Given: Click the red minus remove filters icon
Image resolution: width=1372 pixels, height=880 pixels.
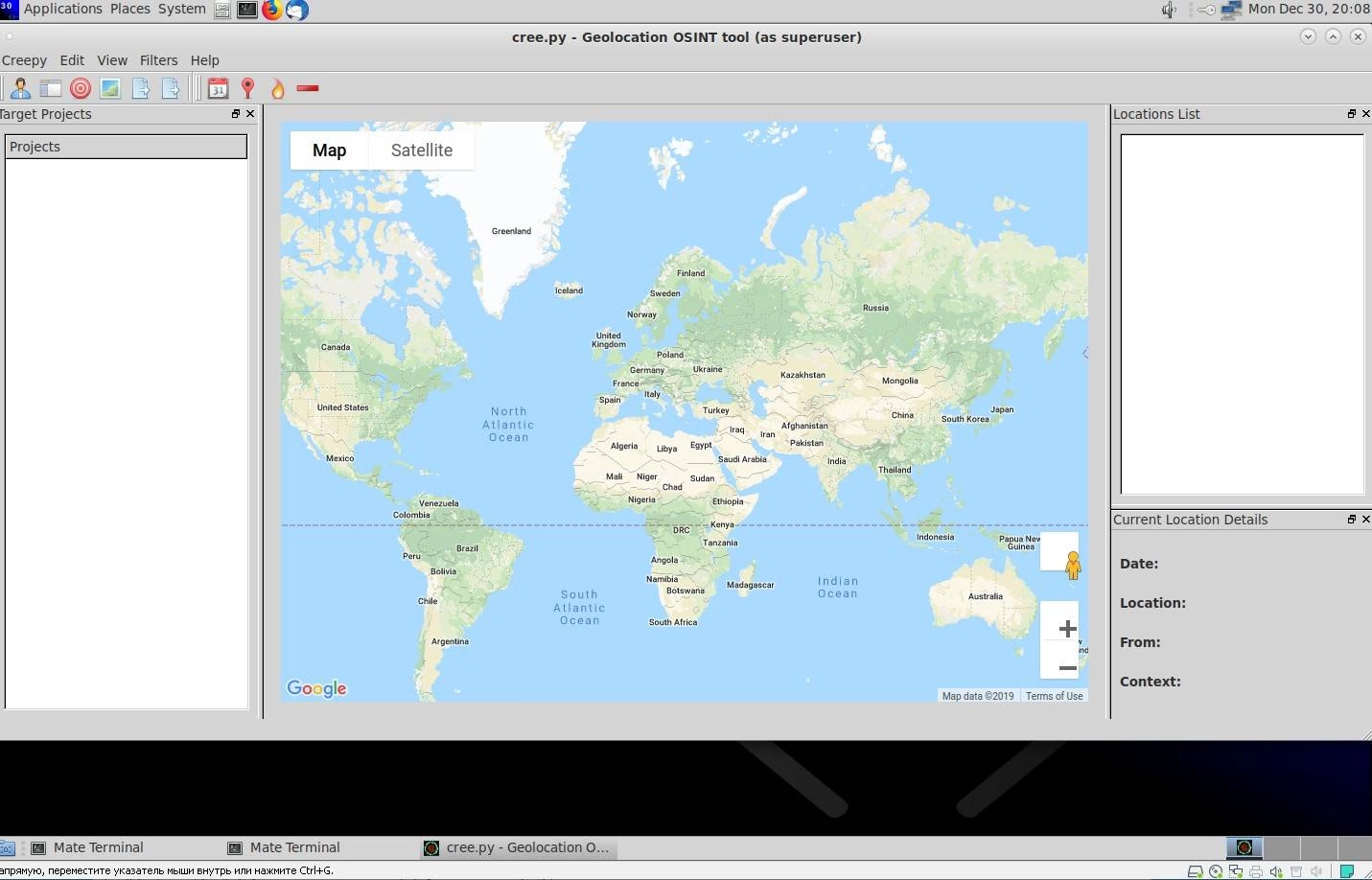Looking at the screenshot, I should click(x=308, y=88).
